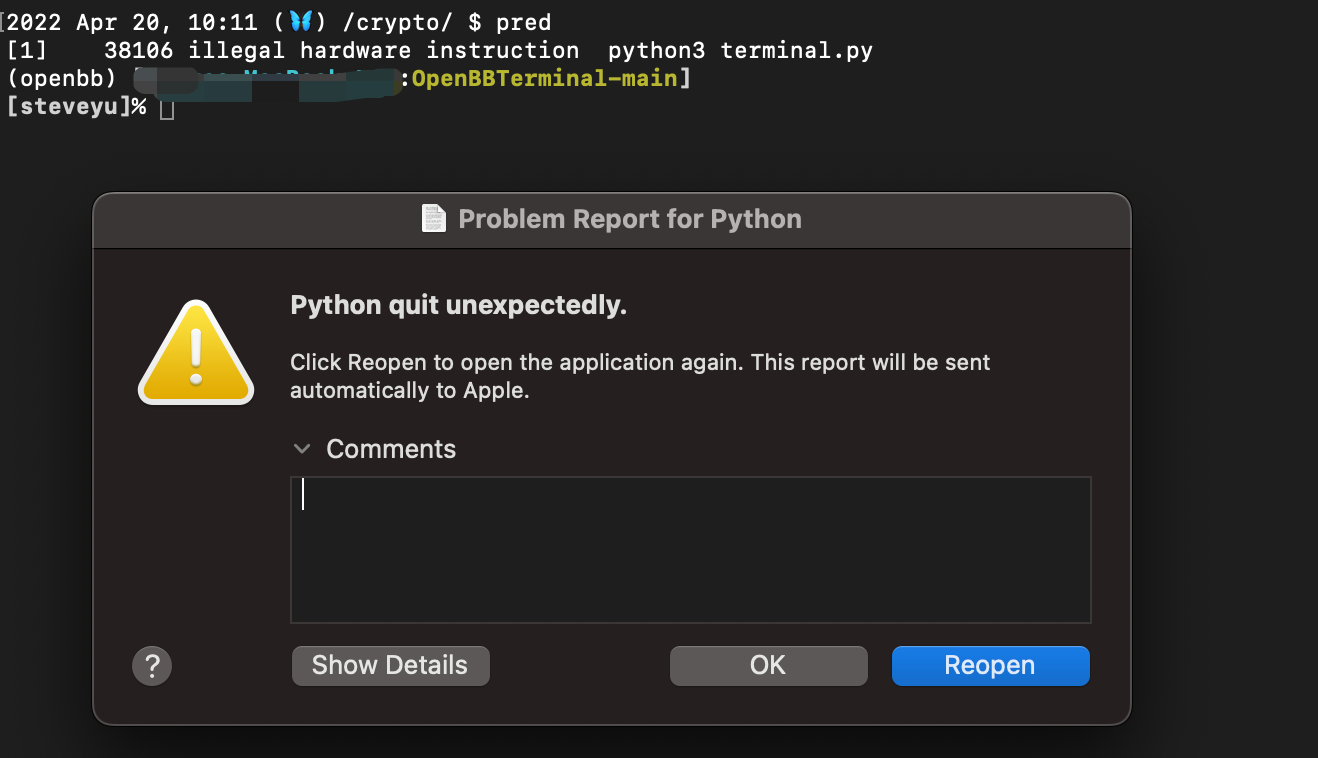Select the Python quit unexpectedly heading

[x=459, y=305]
